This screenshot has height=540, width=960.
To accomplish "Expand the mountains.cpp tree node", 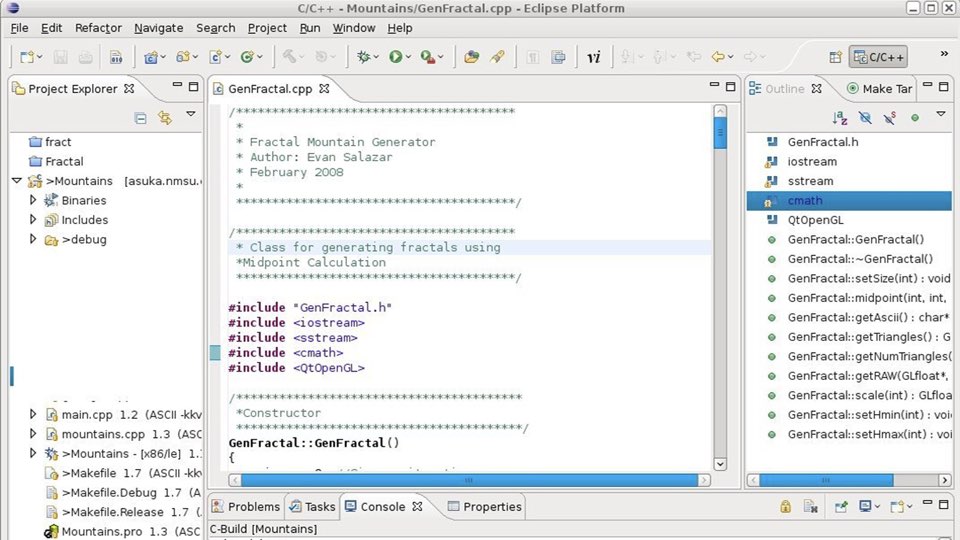I will (33, 433).
